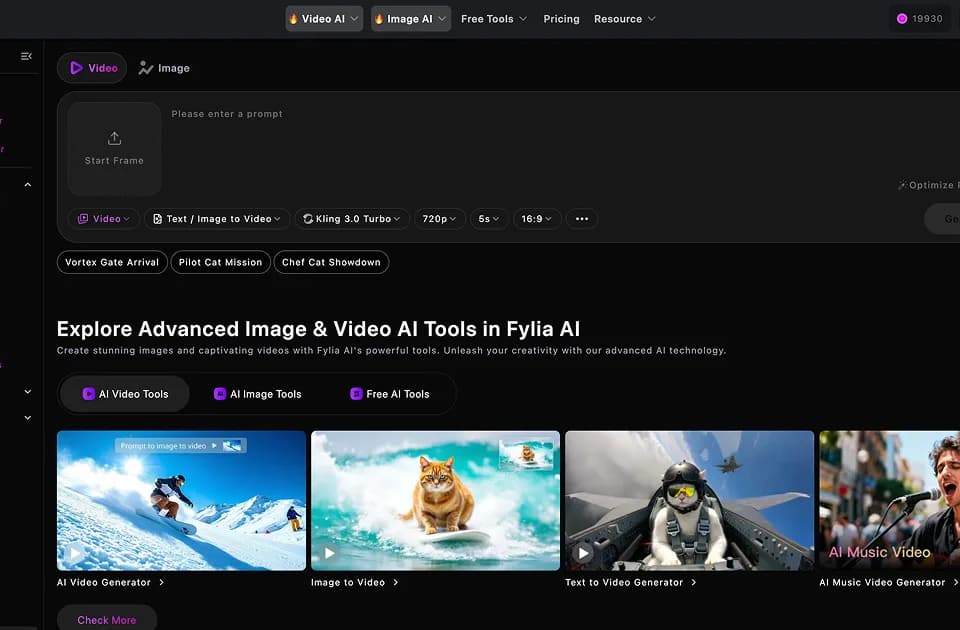Choose the Vortex Gate Arrival preset
960x630 pixels.
point(112,262)
